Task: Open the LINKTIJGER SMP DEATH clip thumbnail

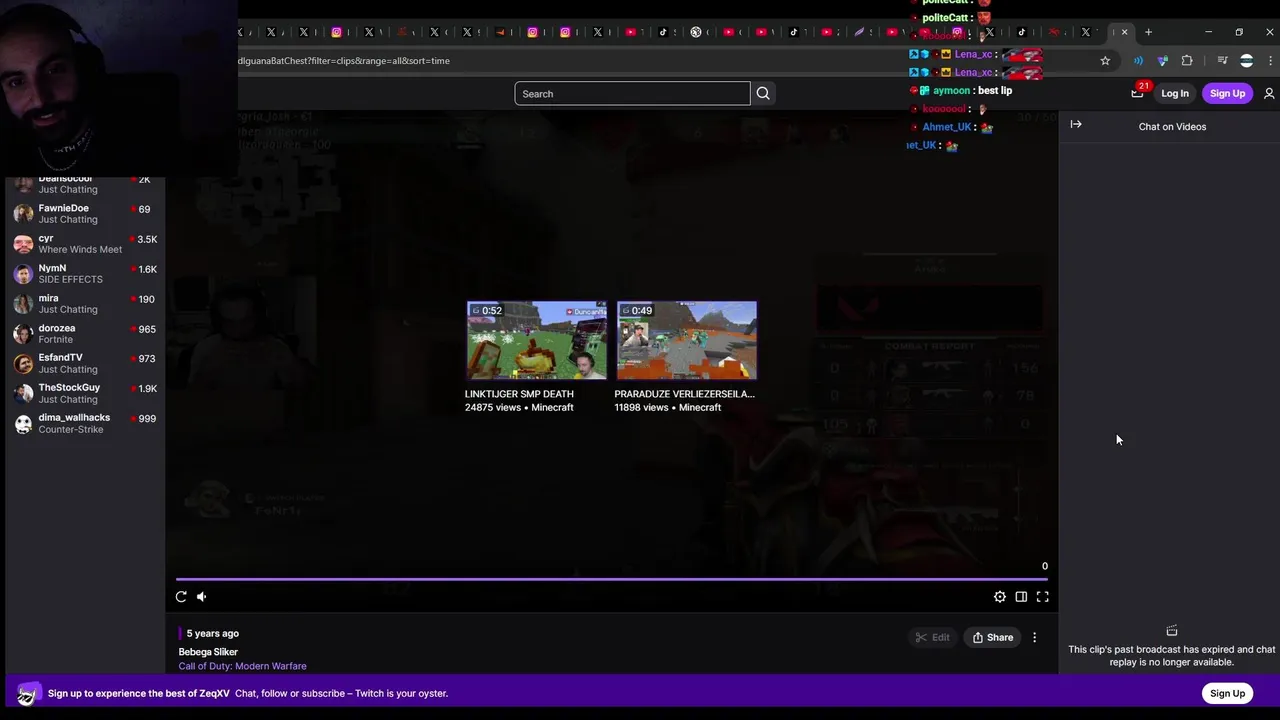Action: 536,341
